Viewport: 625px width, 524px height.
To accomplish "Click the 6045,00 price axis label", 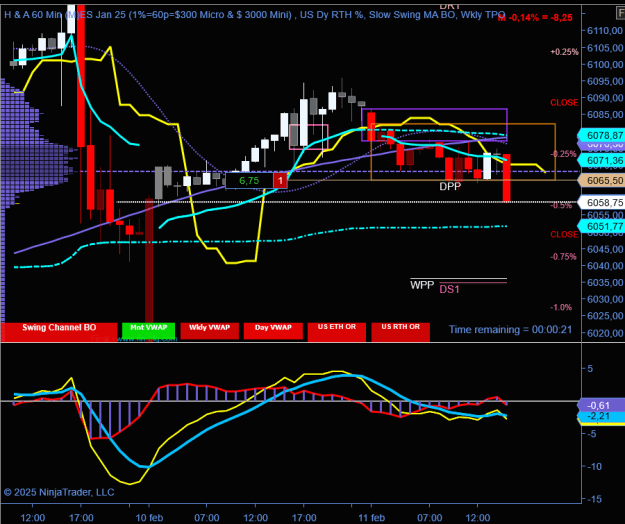I will pyautogui.click(x=605, y=249).
